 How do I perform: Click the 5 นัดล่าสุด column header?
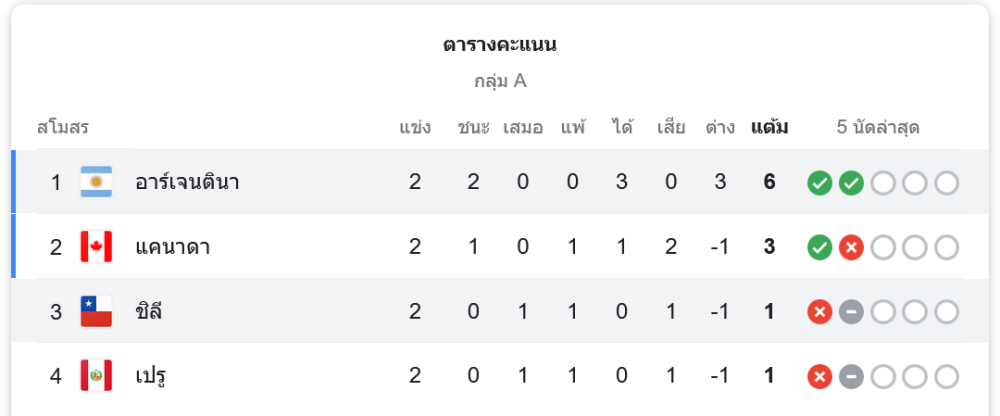click(878, 127)
